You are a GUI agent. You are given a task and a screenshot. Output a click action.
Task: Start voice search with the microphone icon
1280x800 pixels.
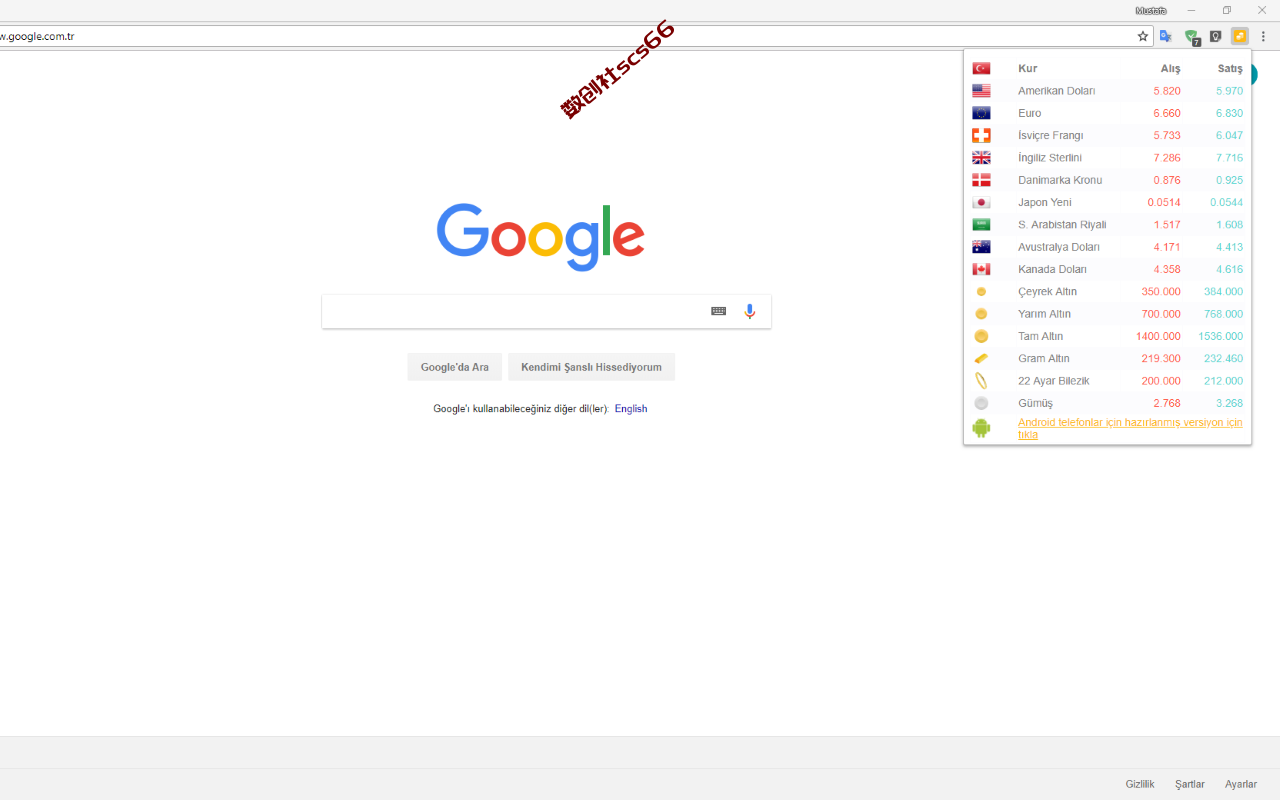(x=750, y=311)
